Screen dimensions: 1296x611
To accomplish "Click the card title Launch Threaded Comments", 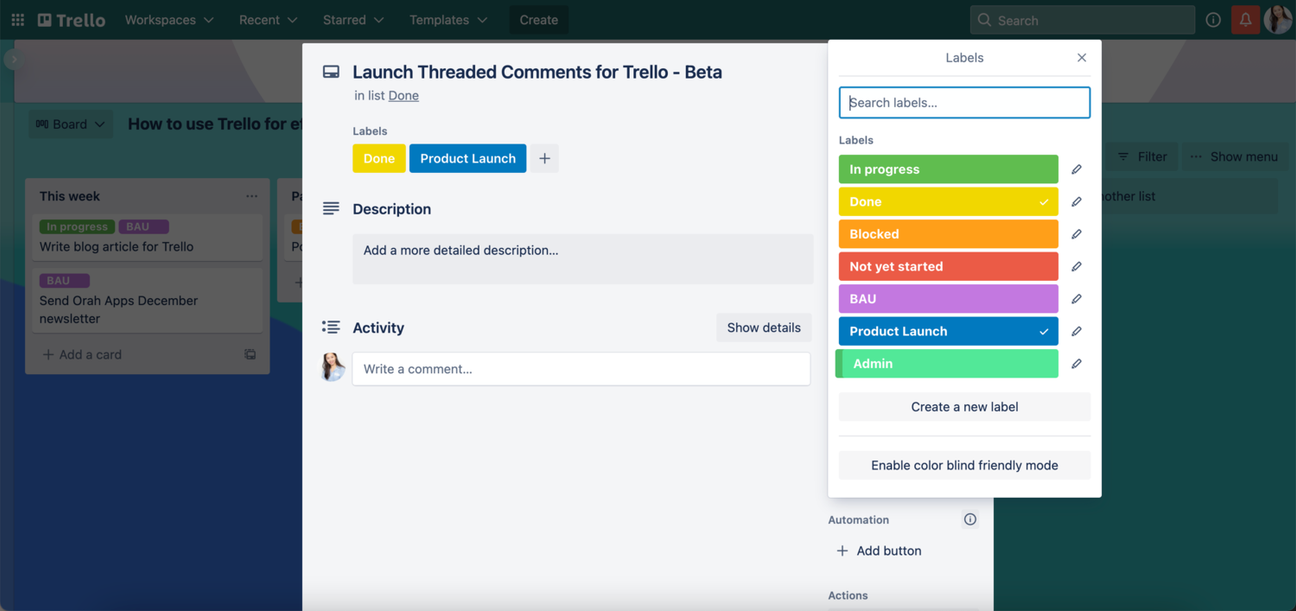I will coord(537,72).
